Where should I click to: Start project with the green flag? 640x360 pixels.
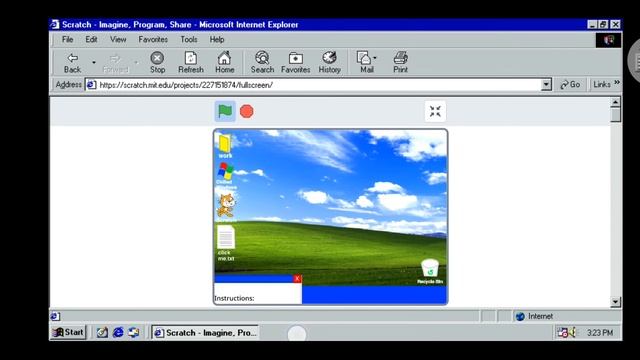(x=225, y=111)
